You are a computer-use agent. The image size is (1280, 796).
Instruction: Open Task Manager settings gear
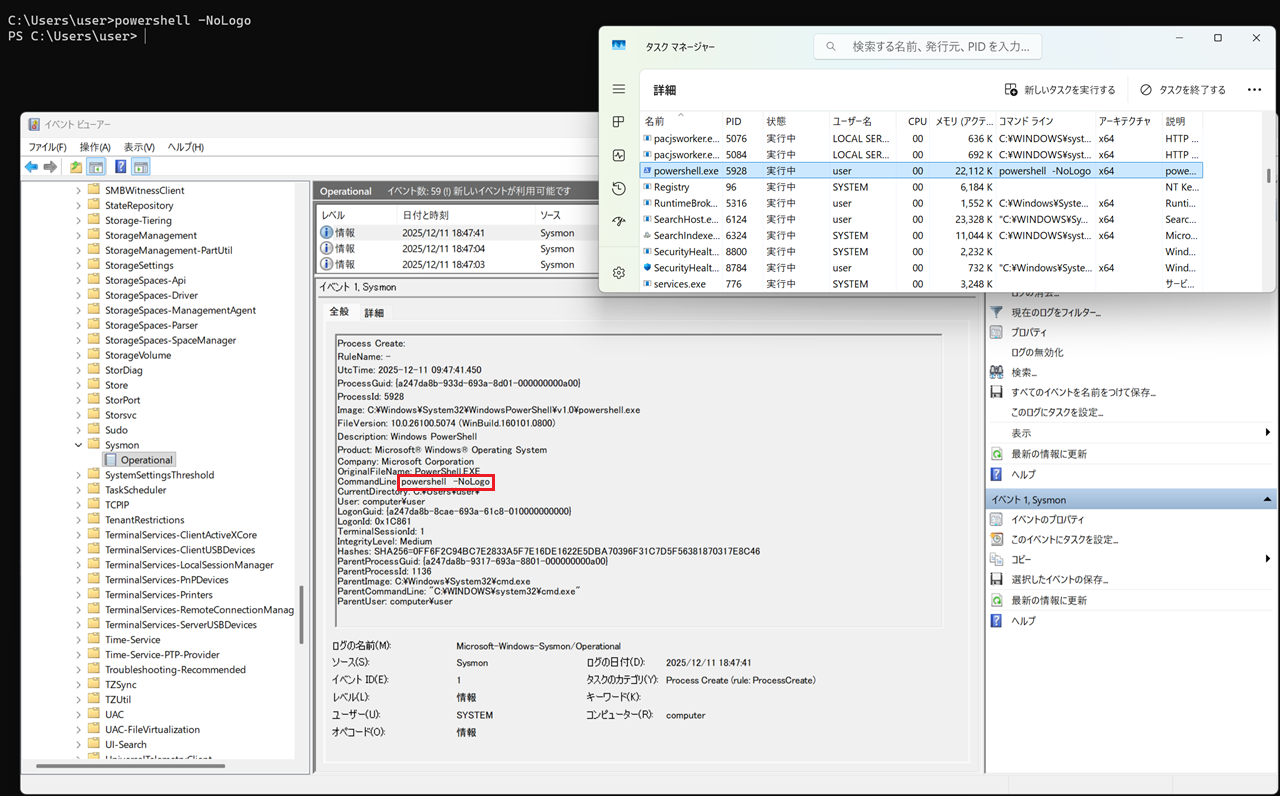pyautogui.click(x=618, y=271)
